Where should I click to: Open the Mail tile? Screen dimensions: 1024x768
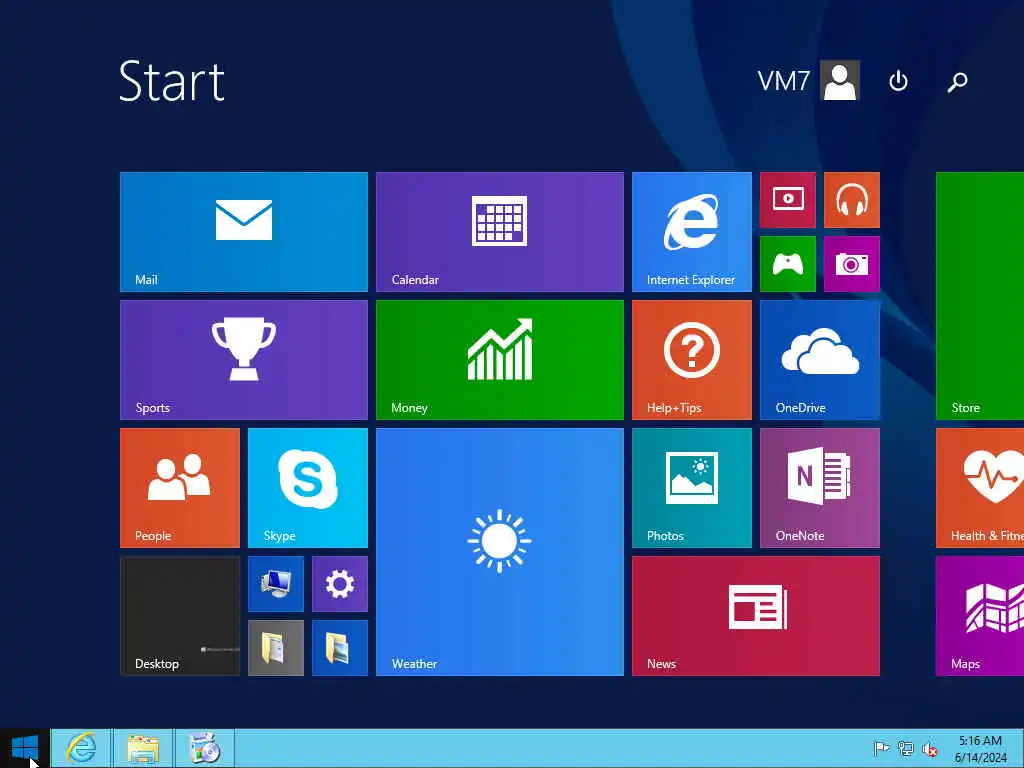(244, 232)
